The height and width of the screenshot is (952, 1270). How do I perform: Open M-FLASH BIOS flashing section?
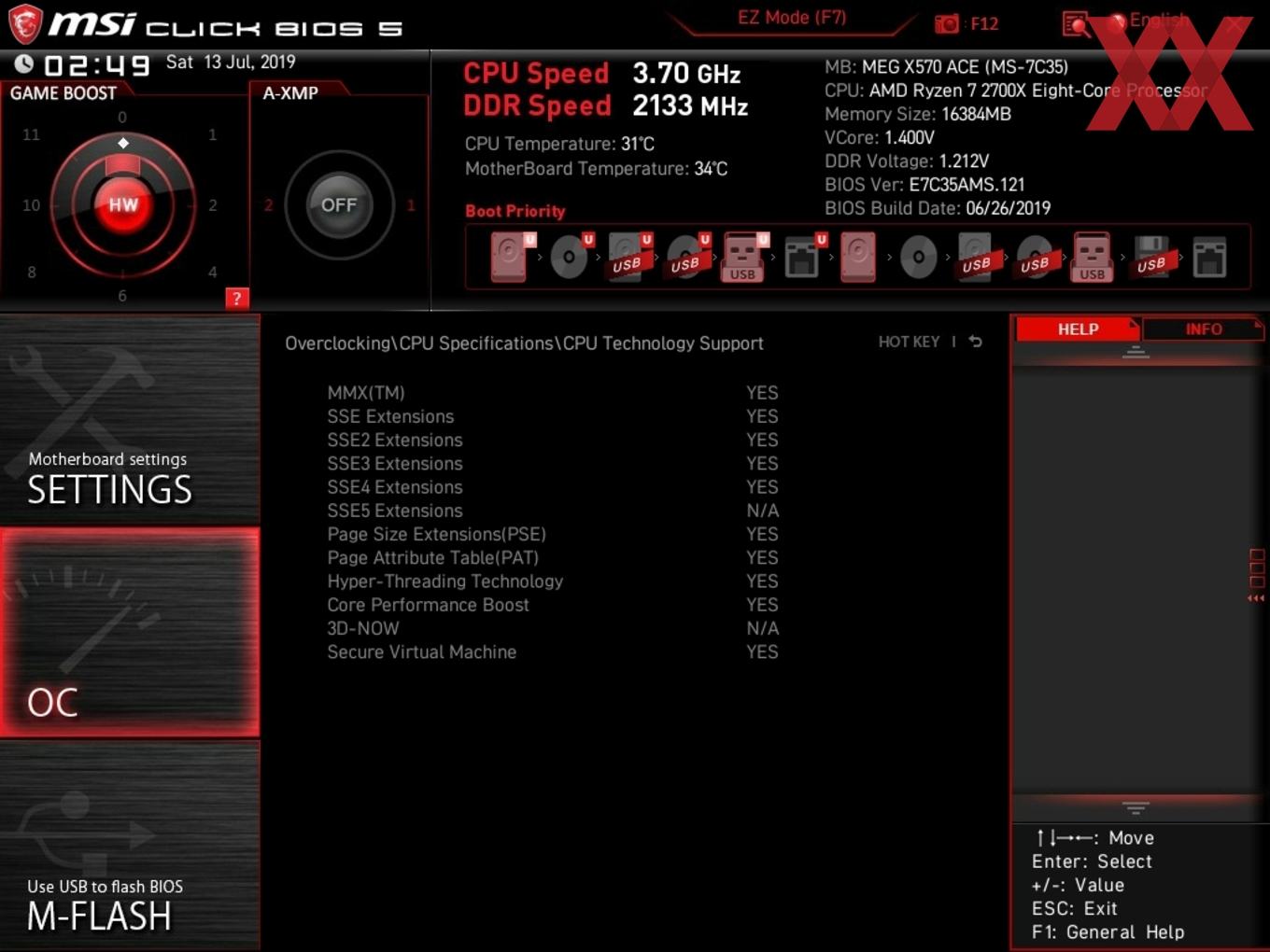[x=130, y=846]
